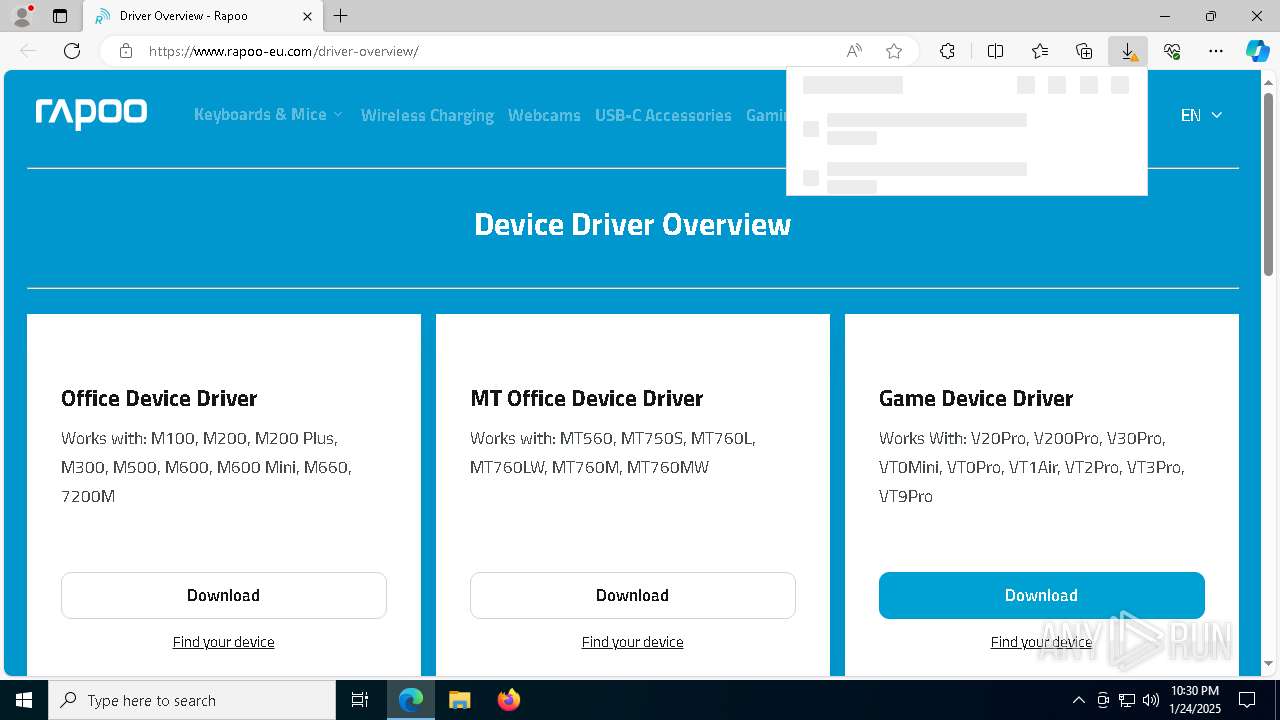
Task: Click the Rapoo logo
Action: (x=91, y=113)
